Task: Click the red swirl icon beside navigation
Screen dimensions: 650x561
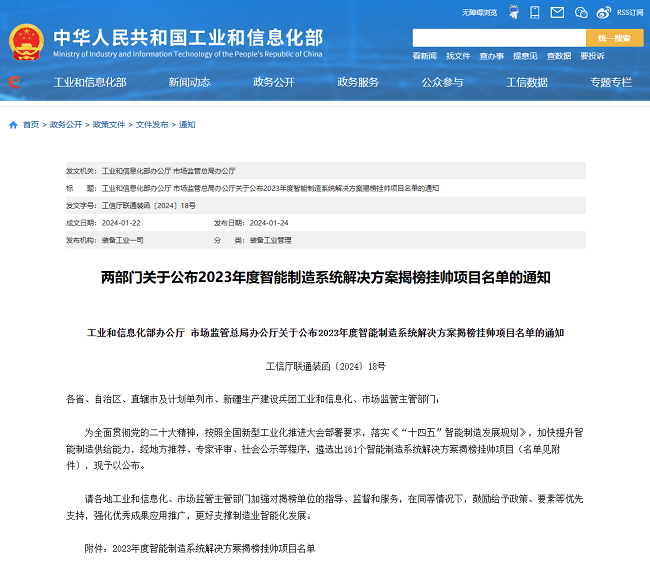Action: pyautogui.click(x=15, y=82)
